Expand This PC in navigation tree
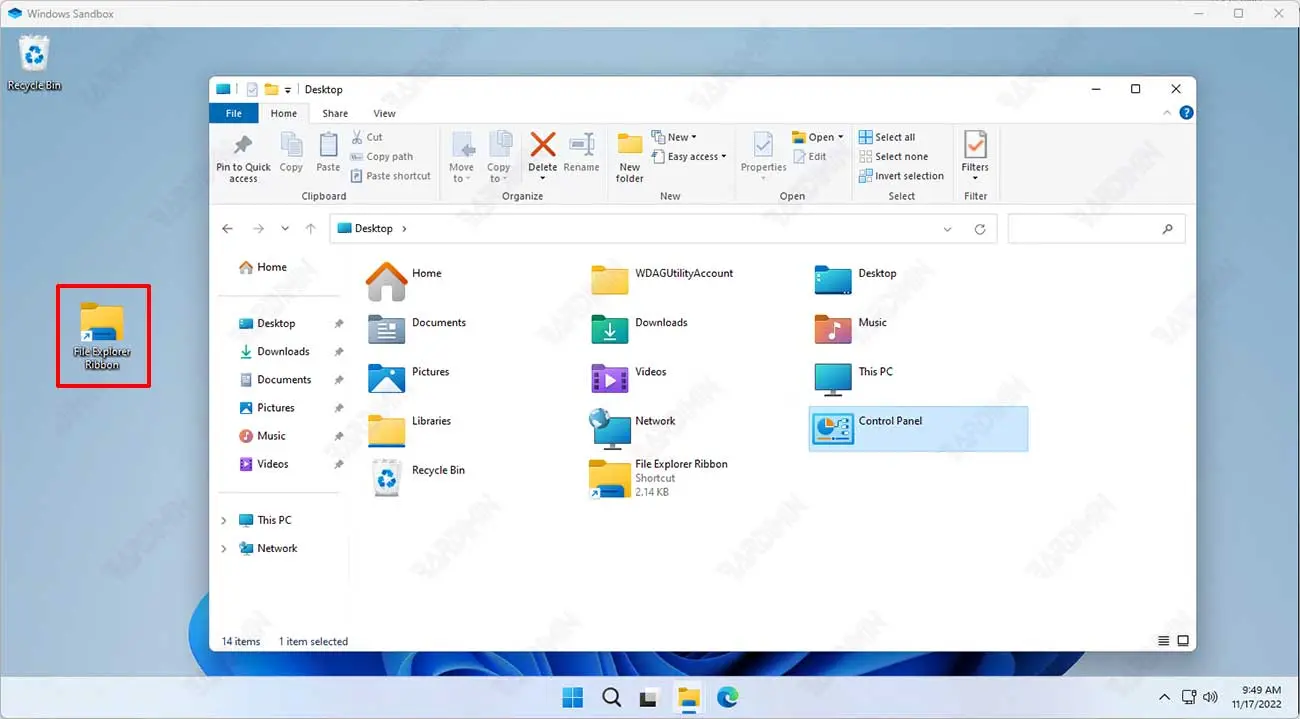 coord(224,520)
